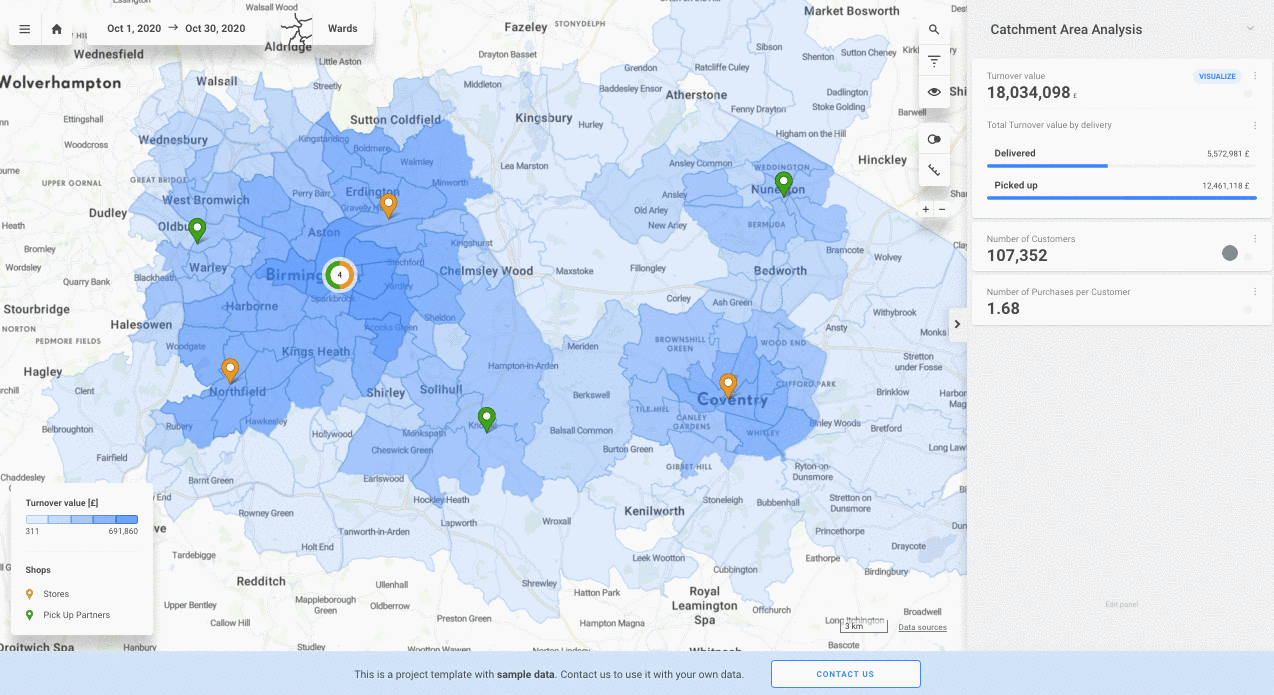Go to the home screen

pos(57,29)
